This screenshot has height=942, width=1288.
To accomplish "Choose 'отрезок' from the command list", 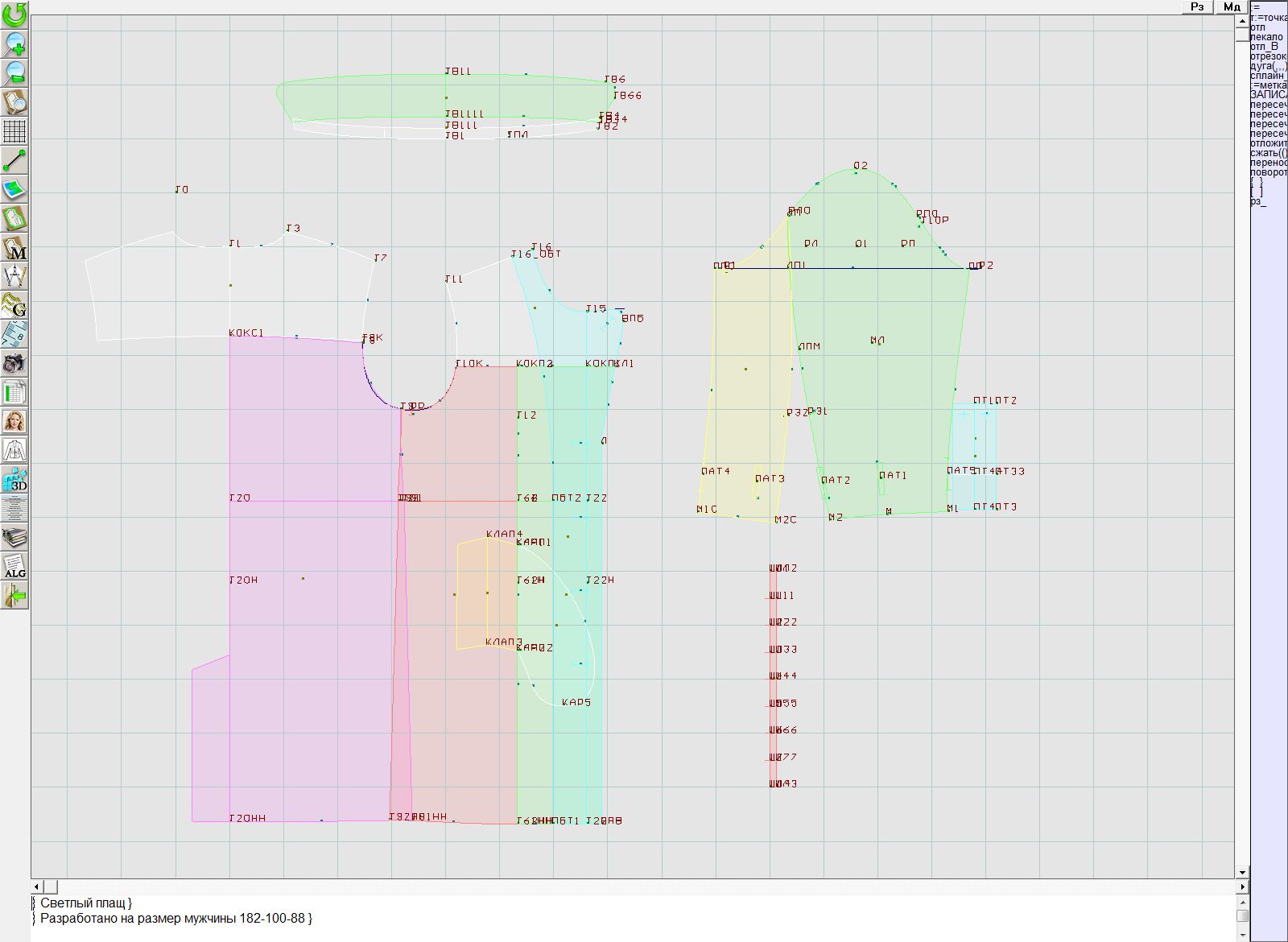I will coord(1268,56).
